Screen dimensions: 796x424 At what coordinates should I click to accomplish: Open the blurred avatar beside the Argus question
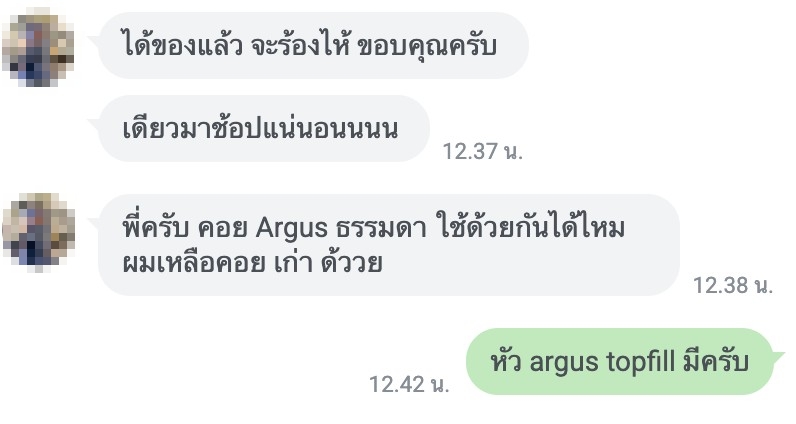[x=39, y=232]
